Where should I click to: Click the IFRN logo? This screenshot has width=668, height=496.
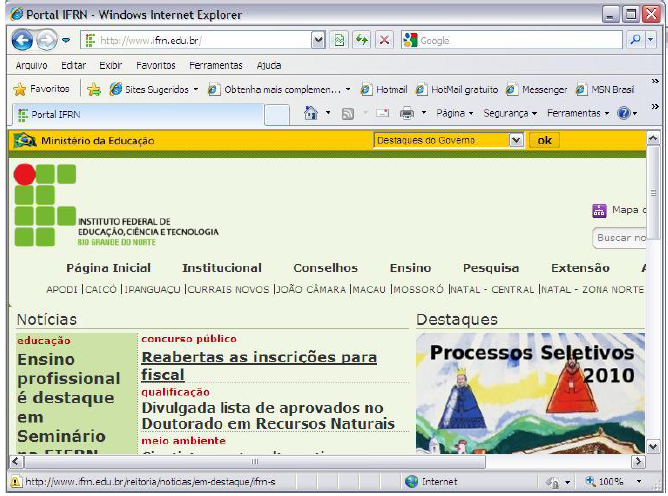(116, 205)
